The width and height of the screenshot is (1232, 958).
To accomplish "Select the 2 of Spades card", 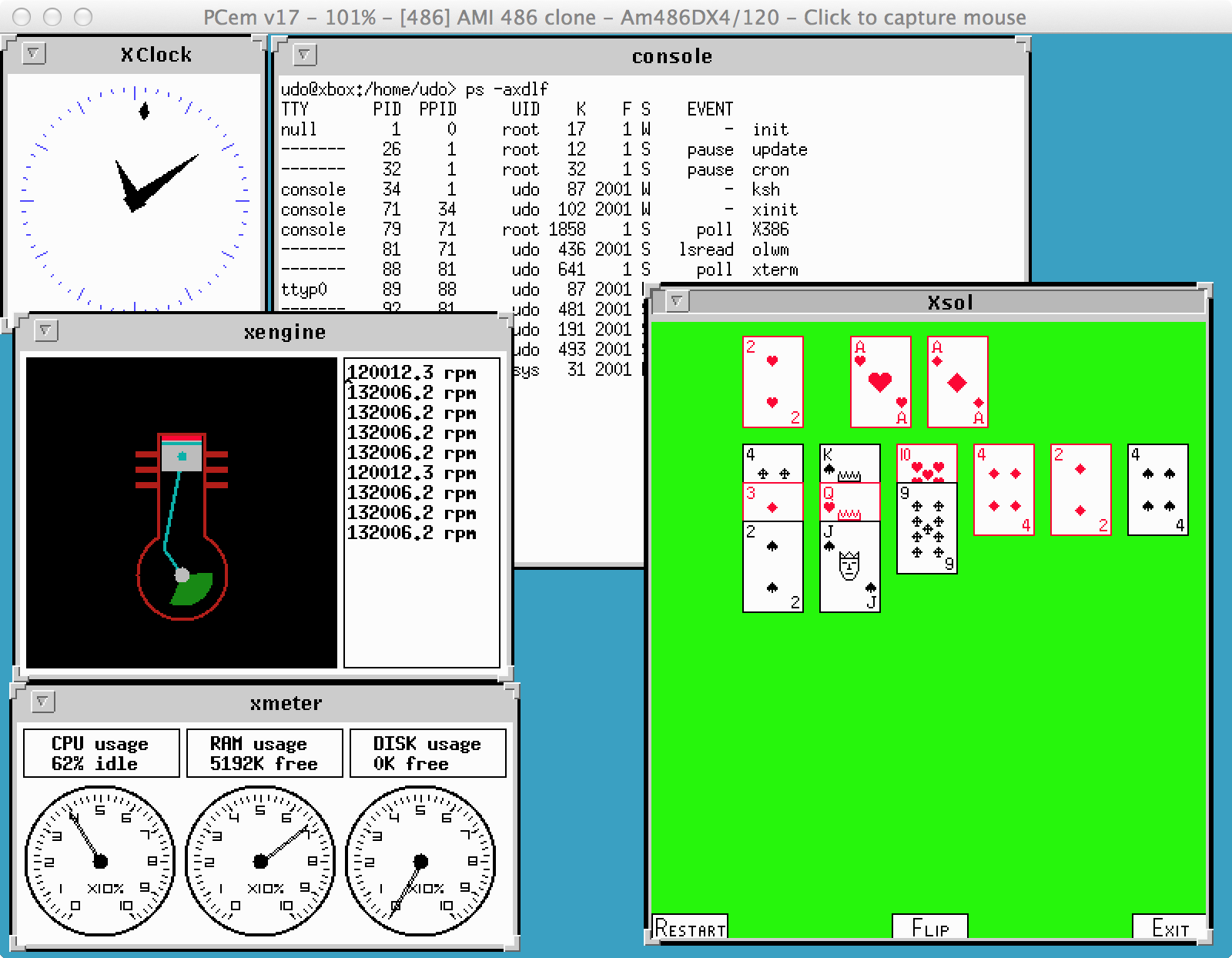I will 772,568.
